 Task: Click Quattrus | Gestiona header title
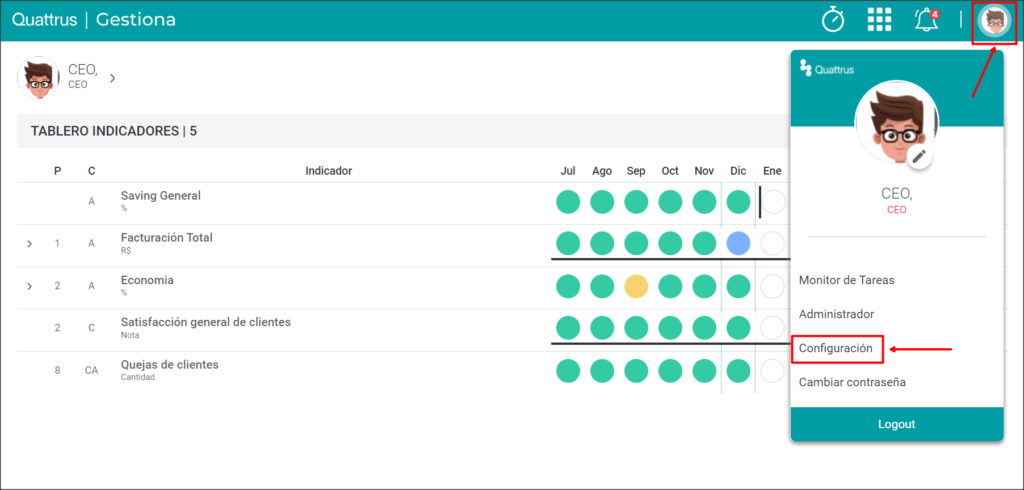[94, 20]
